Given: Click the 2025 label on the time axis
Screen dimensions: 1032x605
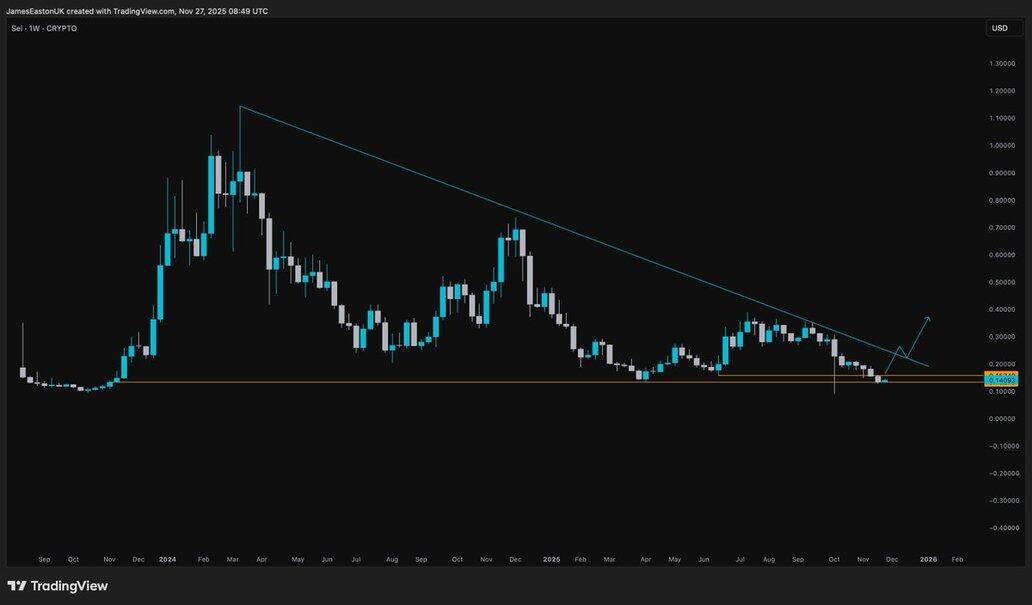Looking at the screenshot, I should pyautogui.click(x=551, y=560).
